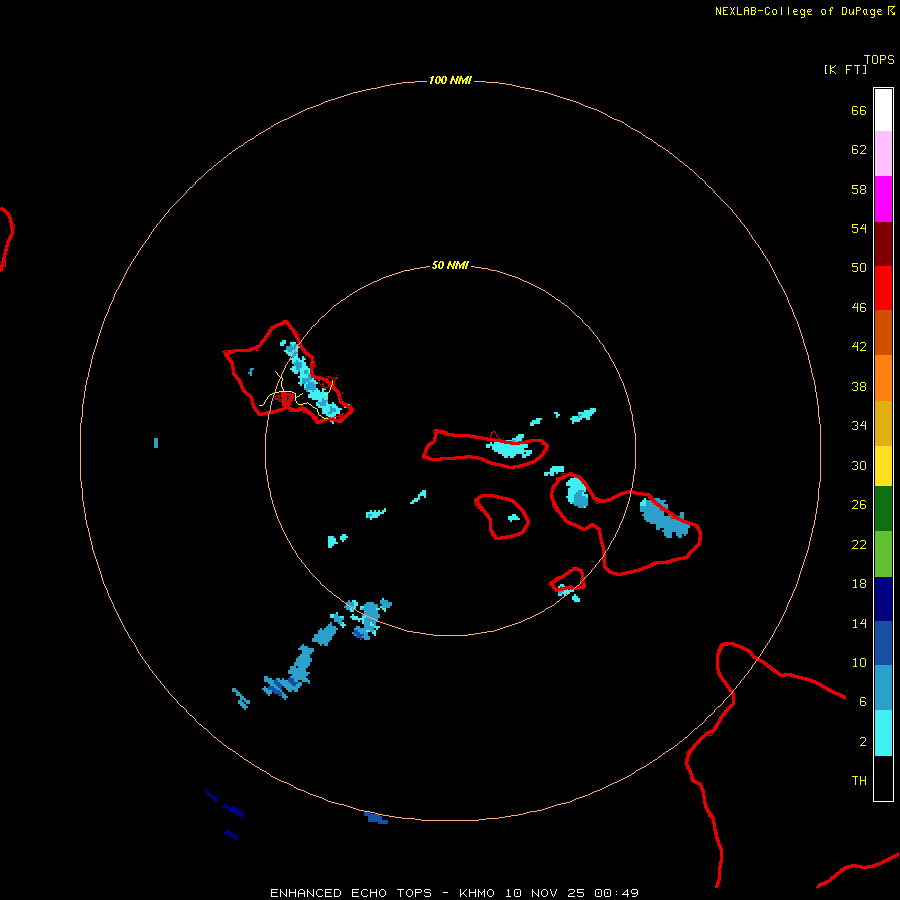Click the 2 value on the legend
900x900 pixels.
(863, 742)
